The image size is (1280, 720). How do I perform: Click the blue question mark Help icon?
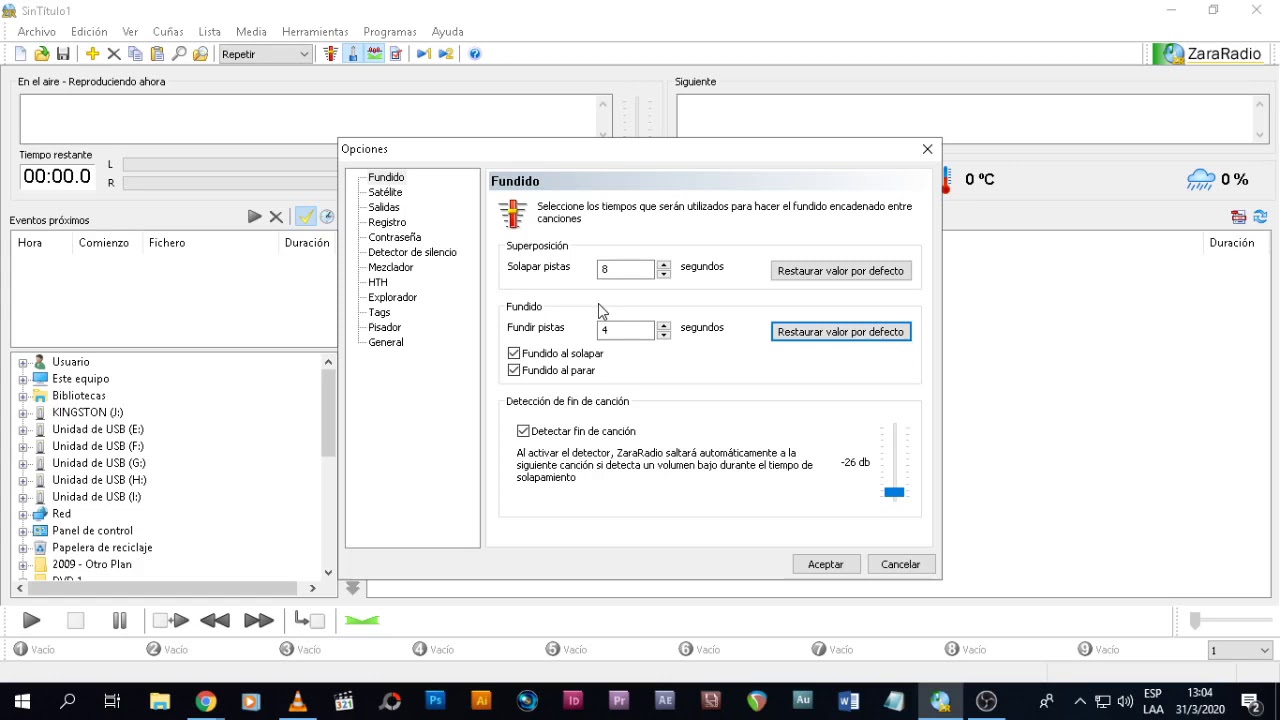[475, 54]
